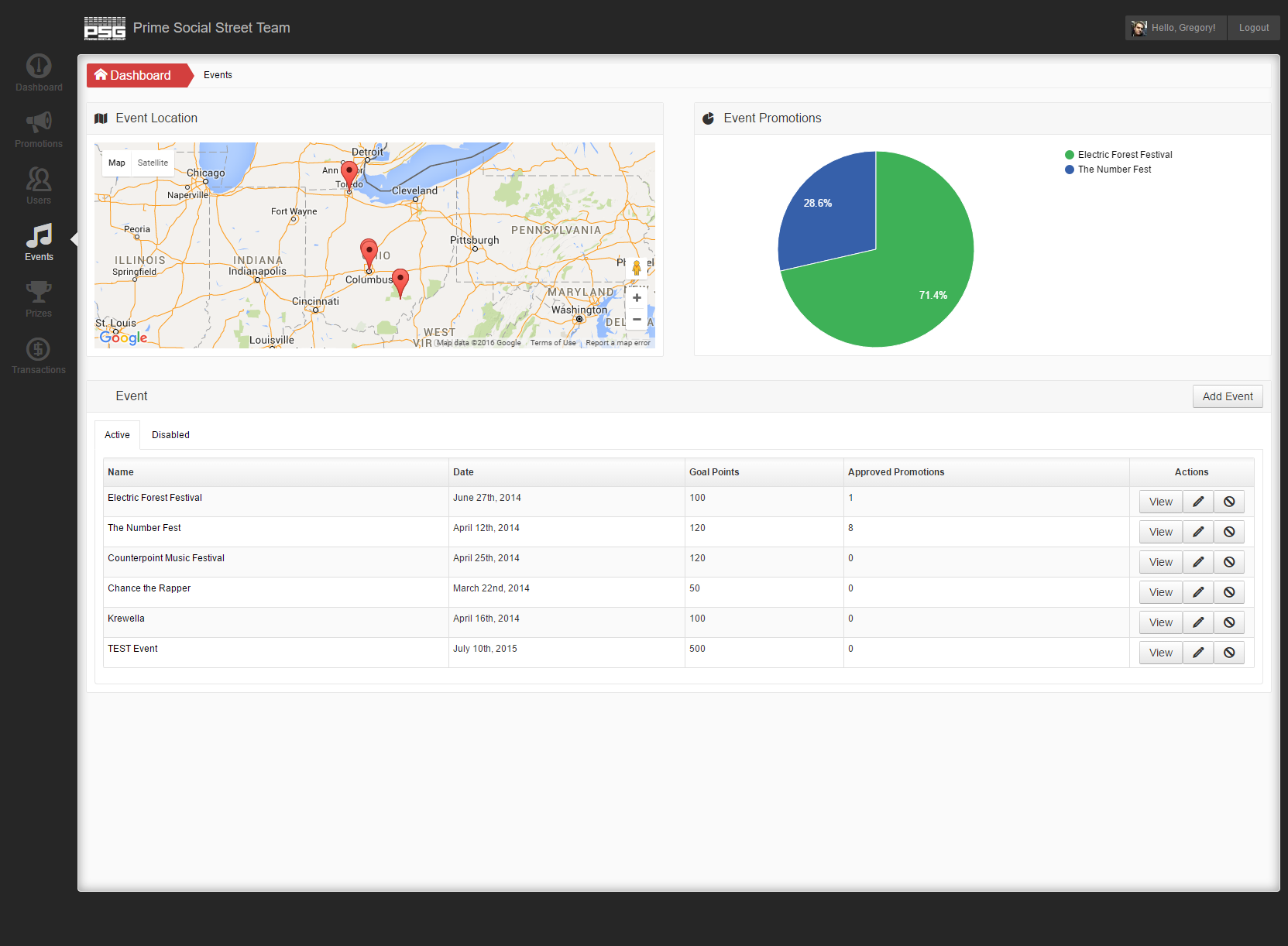Click the Dashboard breadcrumb link

click(133, 75)
